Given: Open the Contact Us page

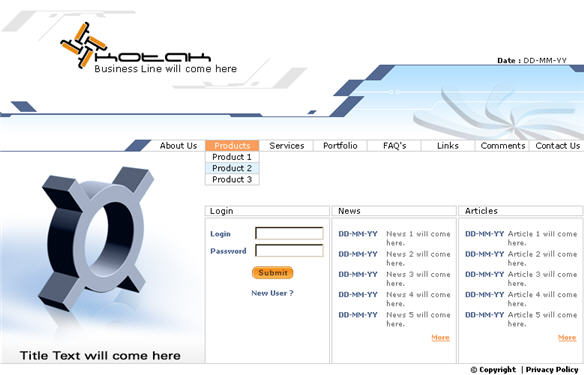Looking at the screenshot, I should tap(558, 146).
